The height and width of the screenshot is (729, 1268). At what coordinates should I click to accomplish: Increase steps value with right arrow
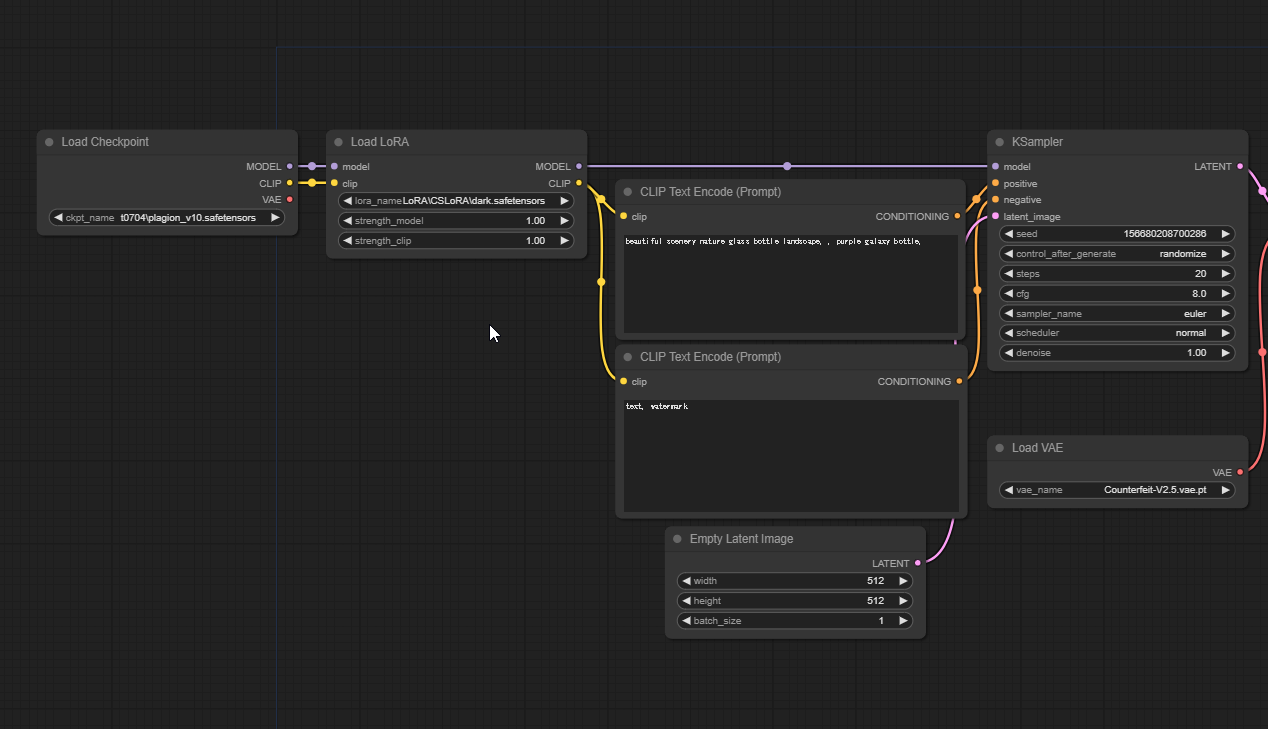click(1225, 274)
